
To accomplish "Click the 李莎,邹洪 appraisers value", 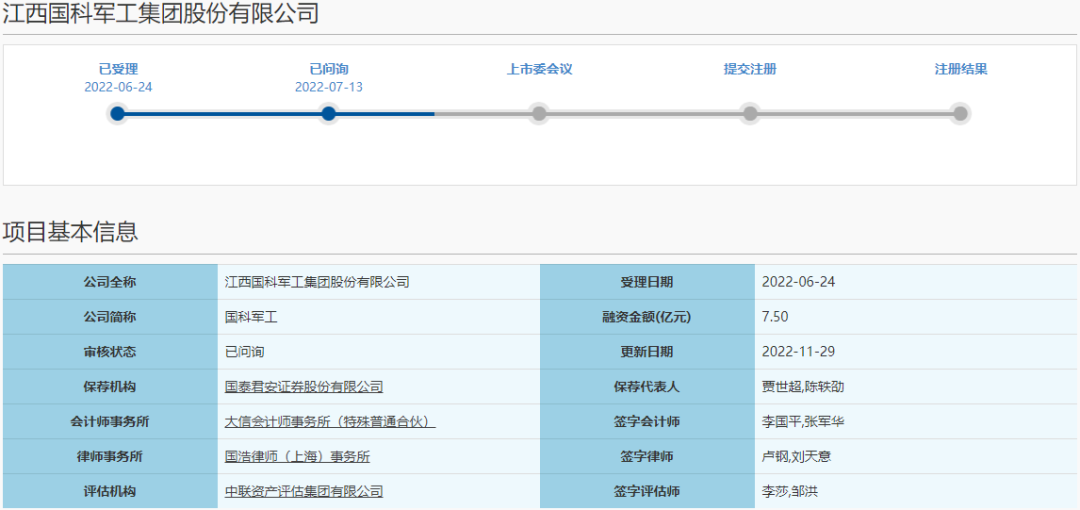I will pos(790,492).
